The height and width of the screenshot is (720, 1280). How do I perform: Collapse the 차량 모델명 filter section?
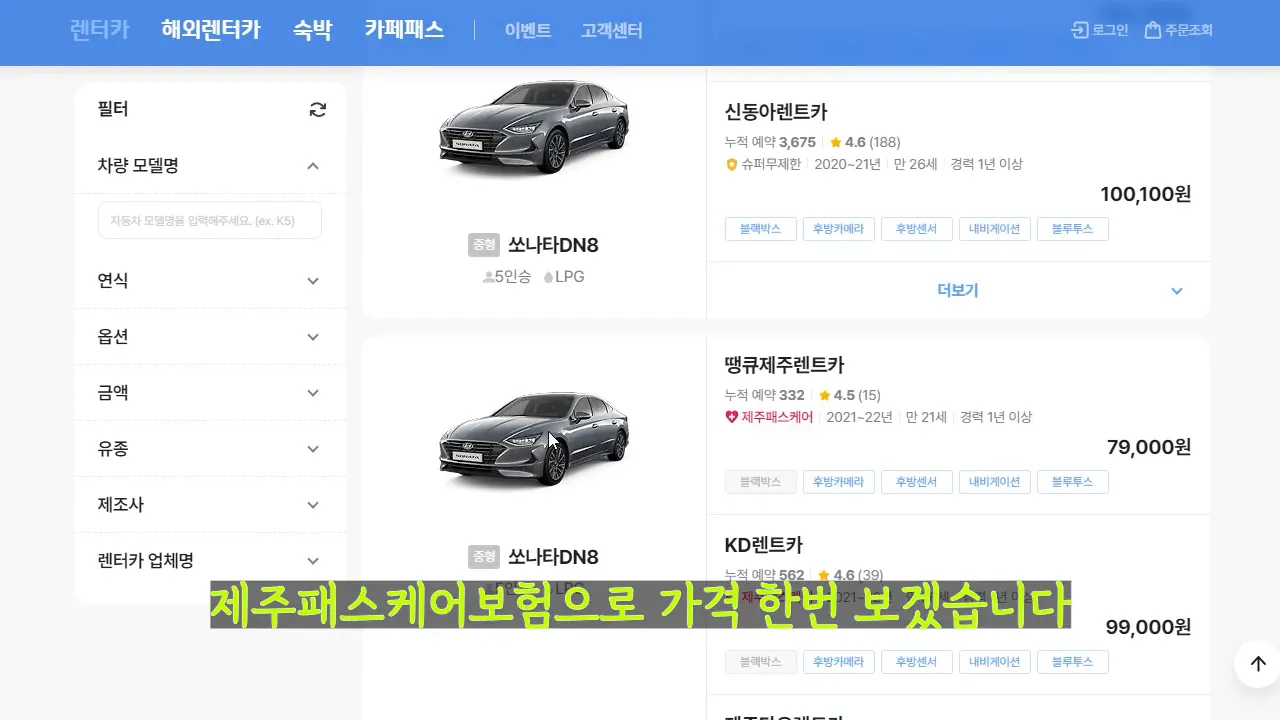(313, 166)
